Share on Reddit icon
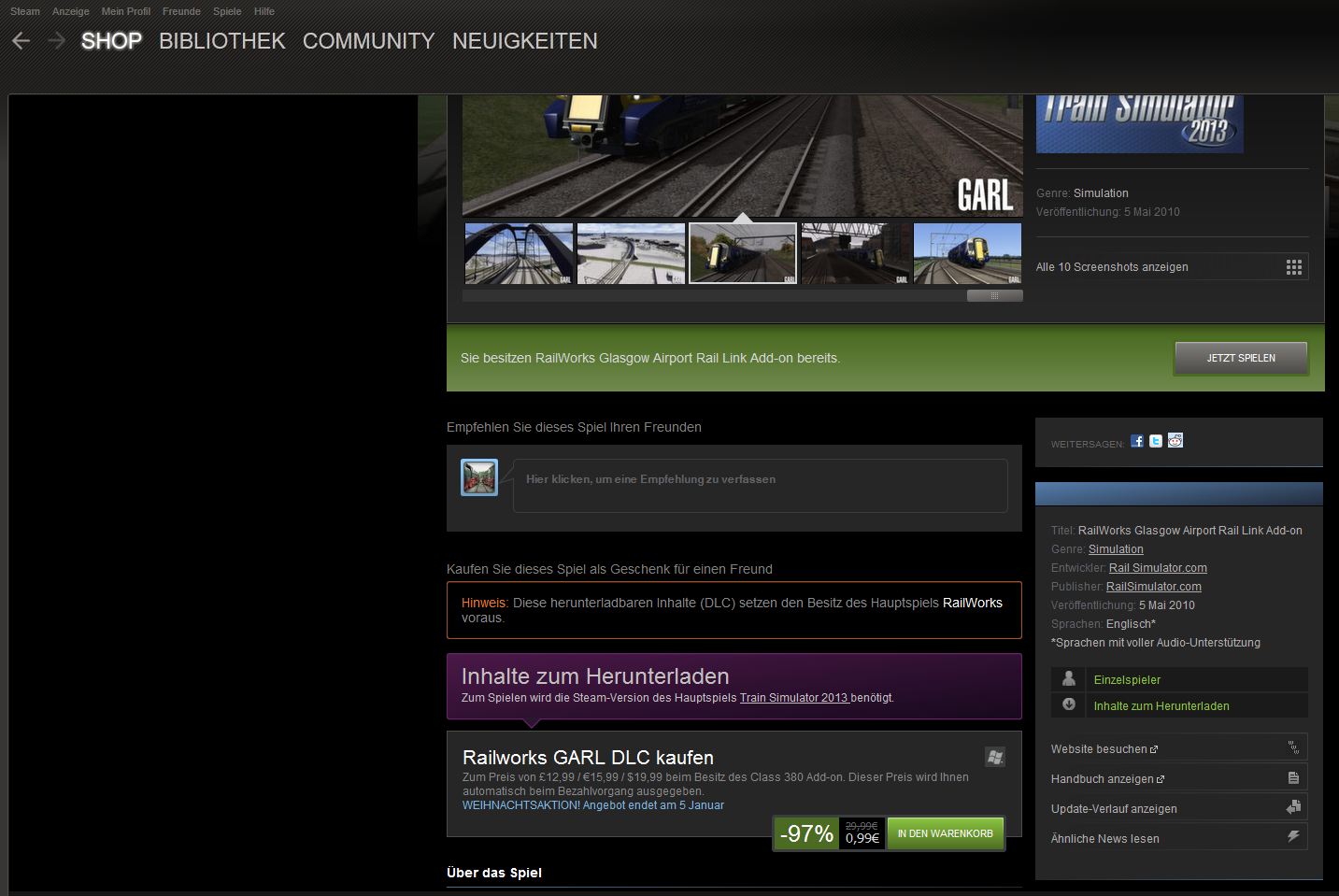 (1175, 441)
